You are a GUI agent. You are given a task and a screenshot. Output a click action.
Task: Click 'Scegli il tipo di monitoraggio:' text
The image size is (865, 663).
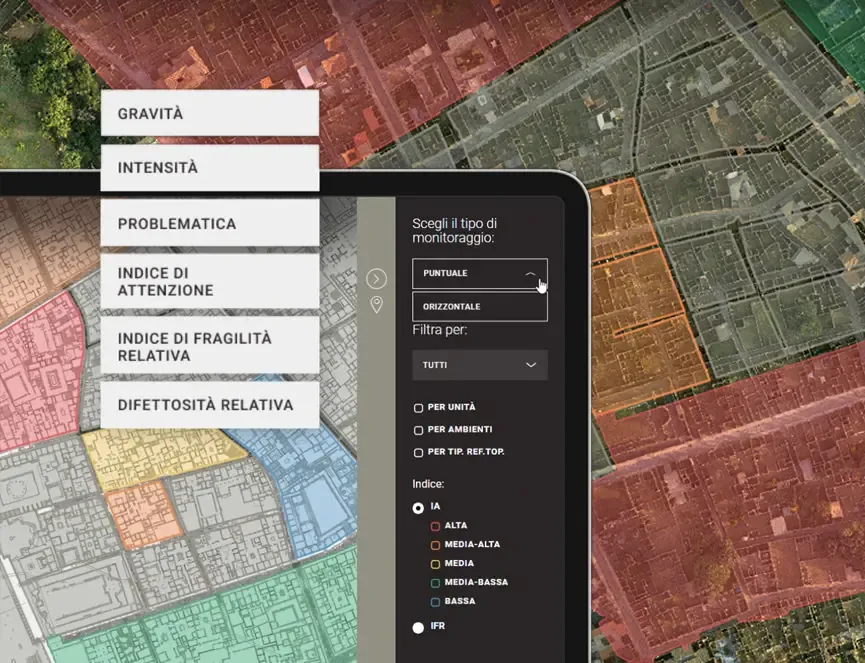tap(455, 231)
